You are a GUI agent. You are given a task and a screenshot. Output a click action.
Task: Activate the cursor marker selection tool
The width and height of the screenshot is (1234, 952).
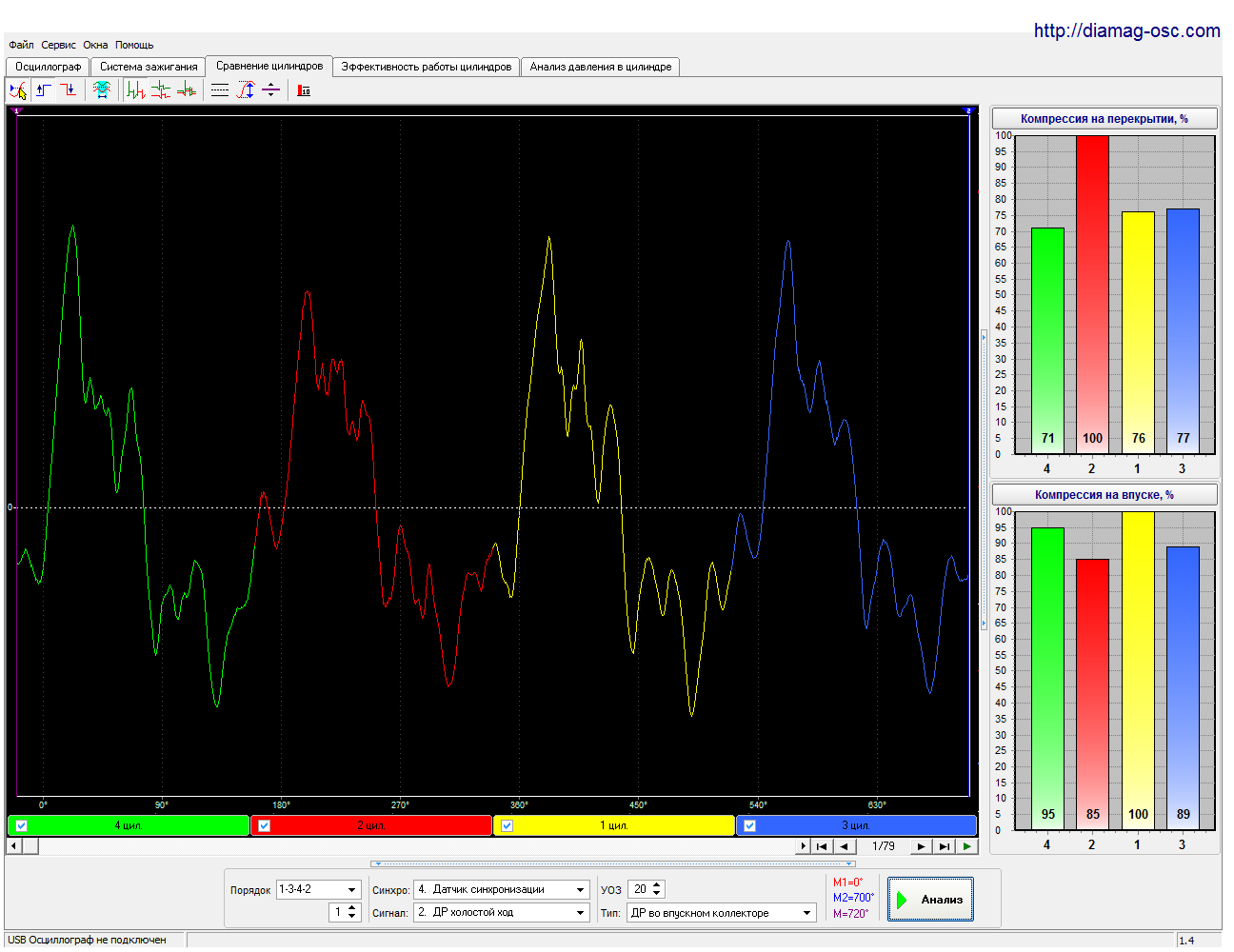[x=18, y=90]
